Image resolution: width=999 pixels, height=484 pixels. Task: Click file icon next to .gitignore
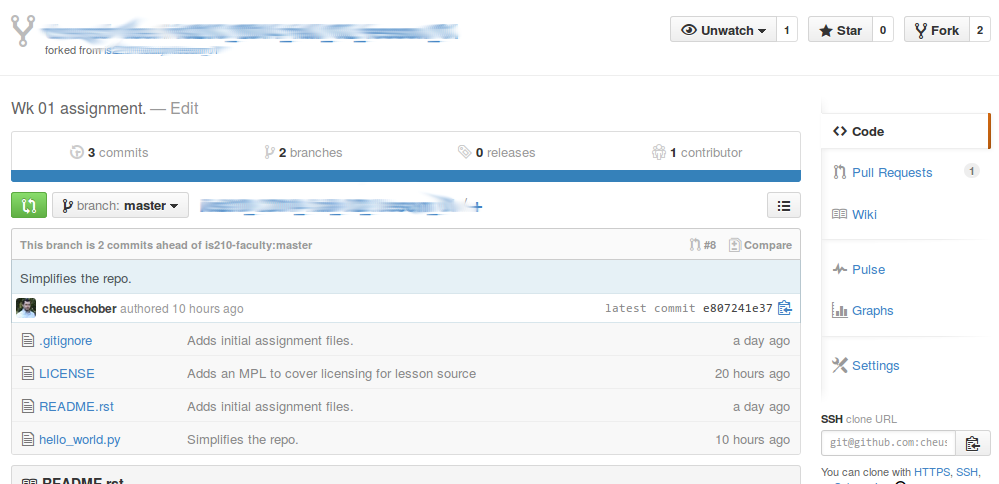(27, 341)
